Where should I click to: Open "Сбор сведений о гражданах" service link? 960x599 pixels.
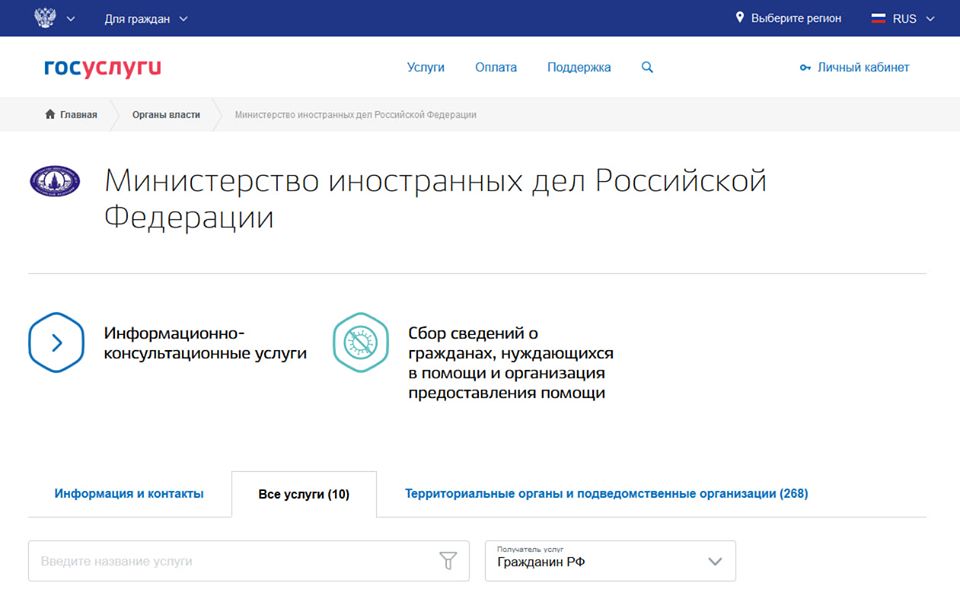pos(511,363)
